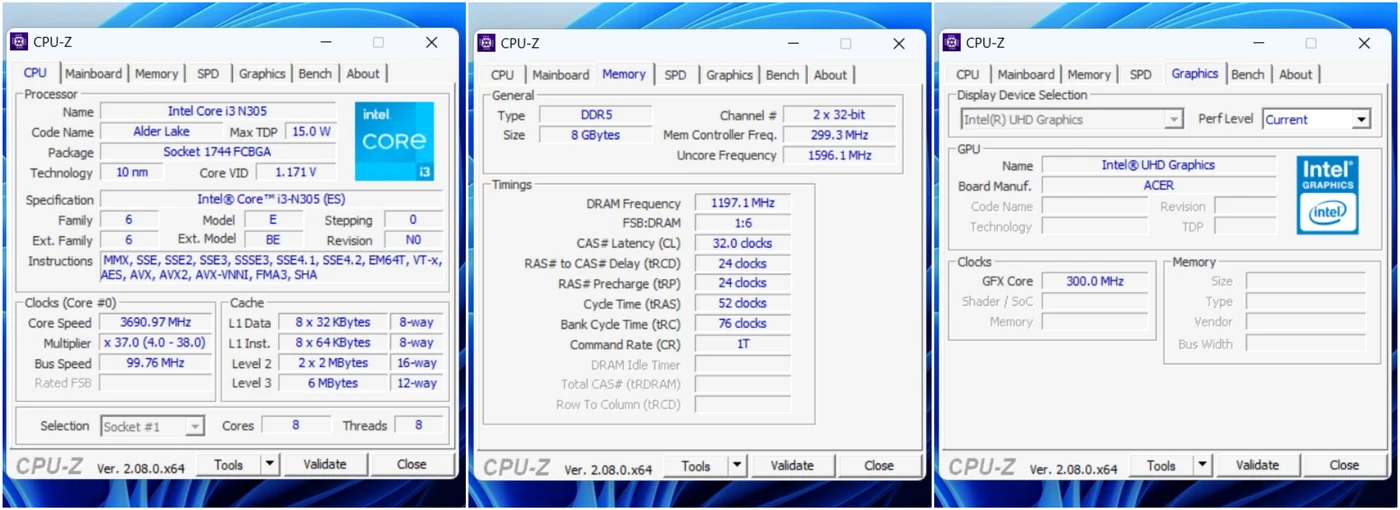
Task: Click the Package value Socket 1744 FCBGA
Action: click(x=217, y=152)
